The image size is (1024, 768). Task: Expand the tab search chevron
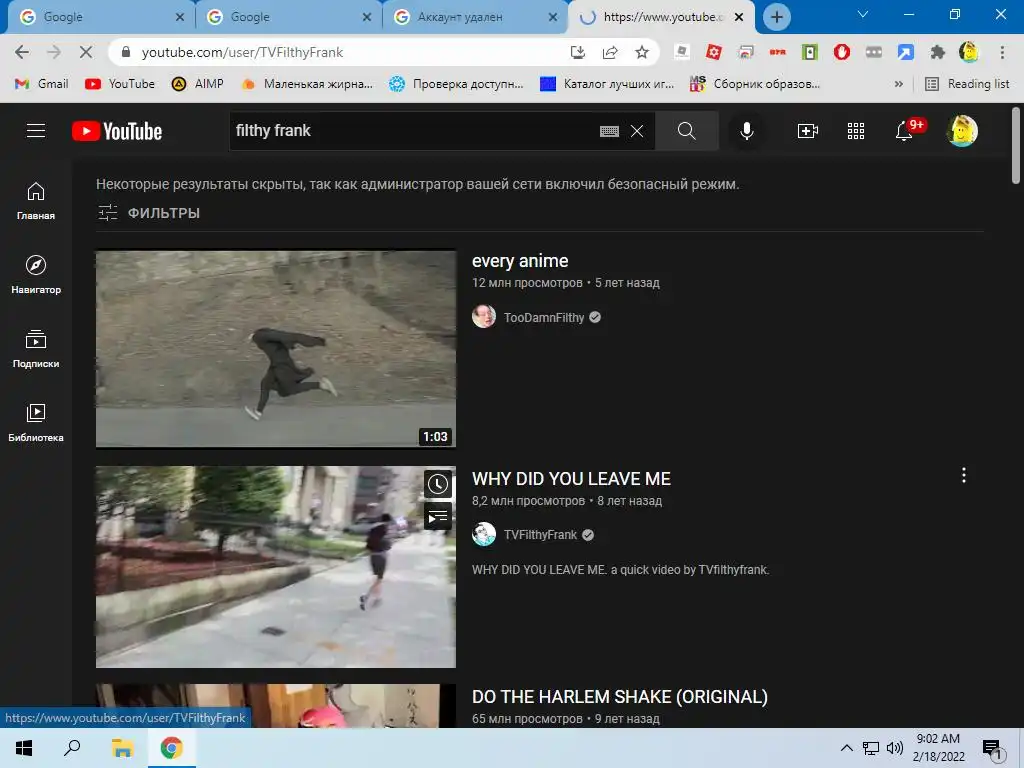[863, 14]
